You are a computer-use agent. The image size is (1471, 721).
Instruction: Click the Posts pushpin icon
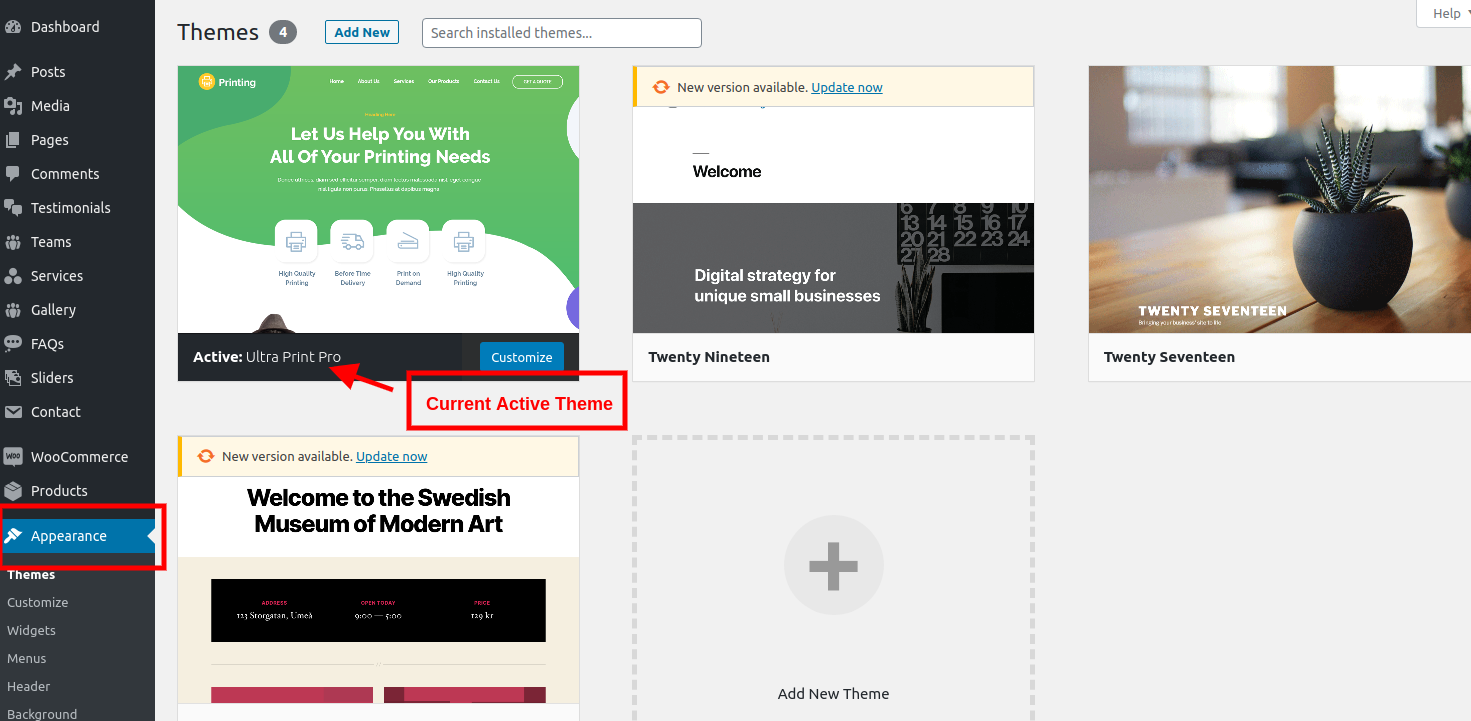click(13, 72)
